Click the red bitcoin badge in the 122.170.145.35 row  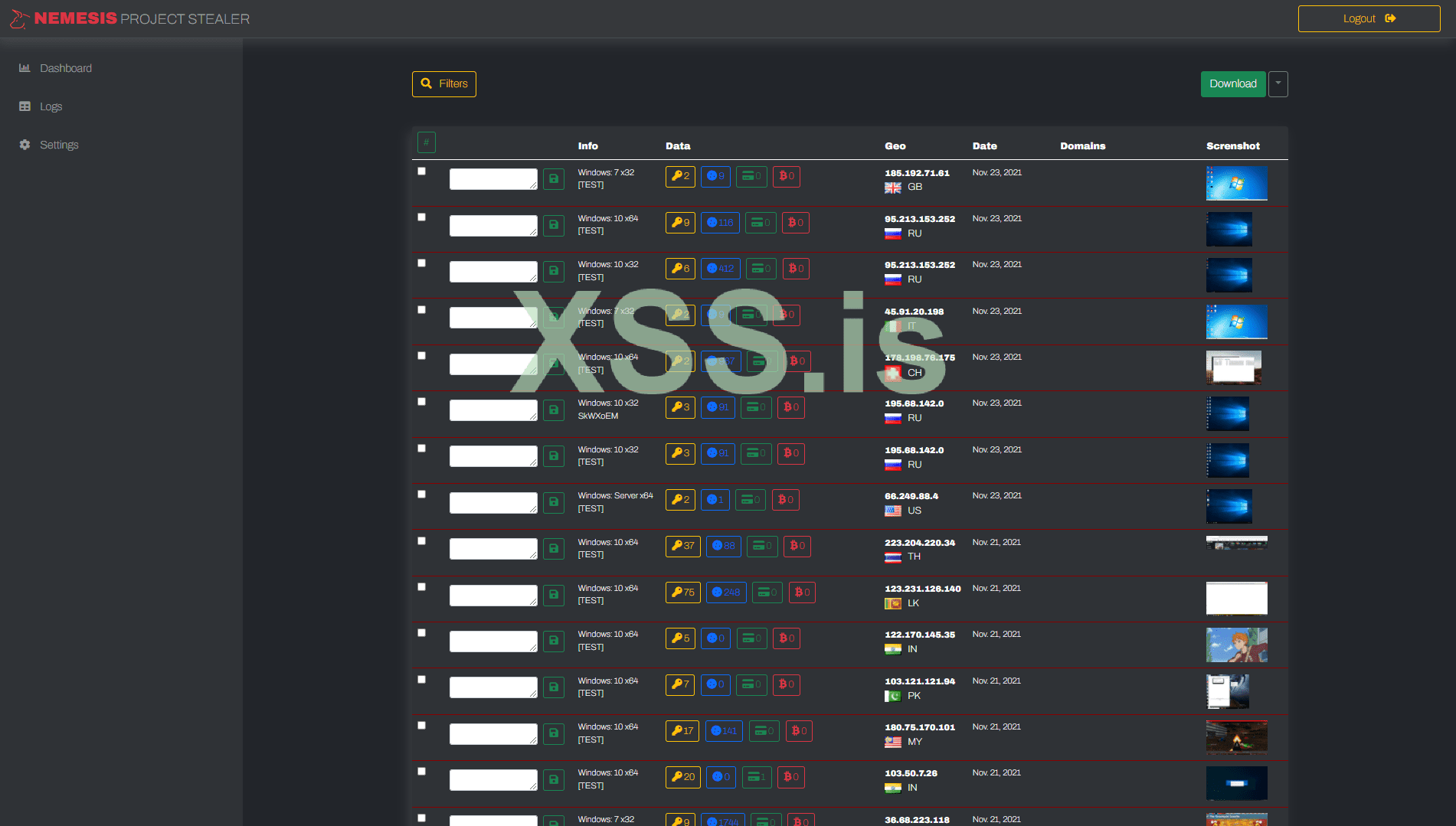787,638
